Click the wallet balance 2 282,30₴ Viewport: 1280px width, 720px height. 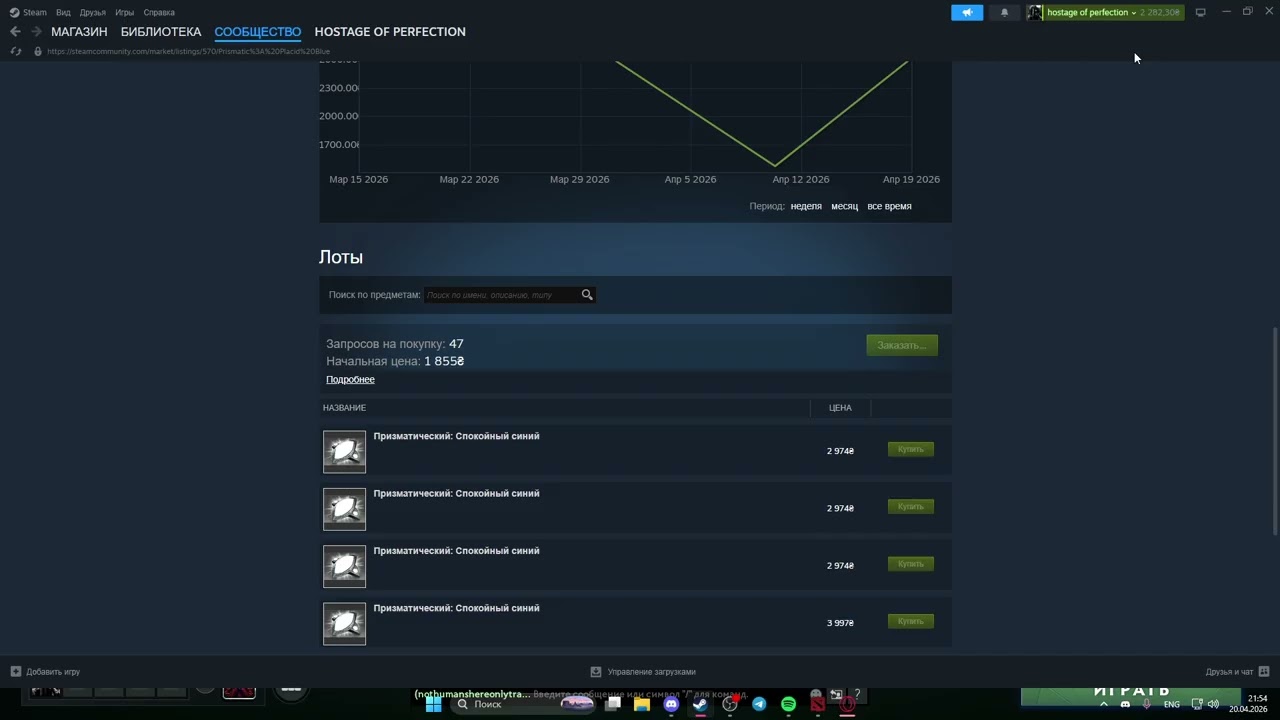1160,12
